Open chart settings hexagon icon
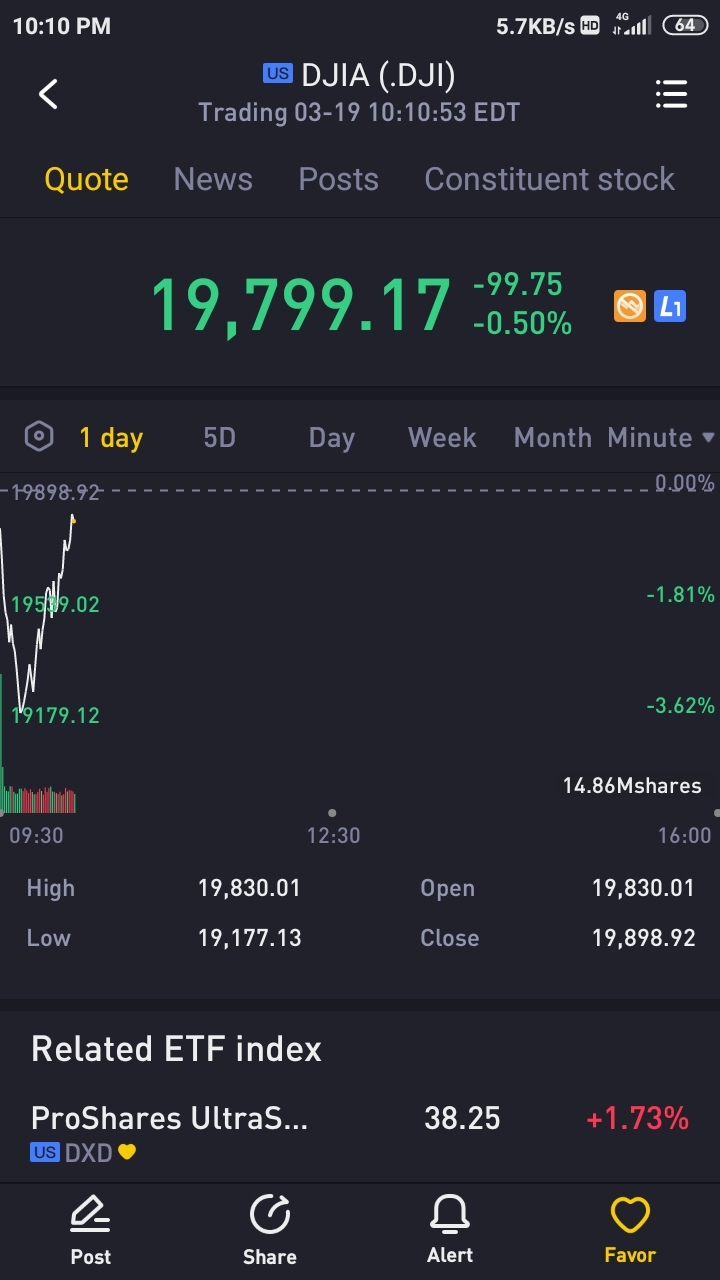Image resolution: width=720 pixels, height=1280 pixels. tap(39, 437)
